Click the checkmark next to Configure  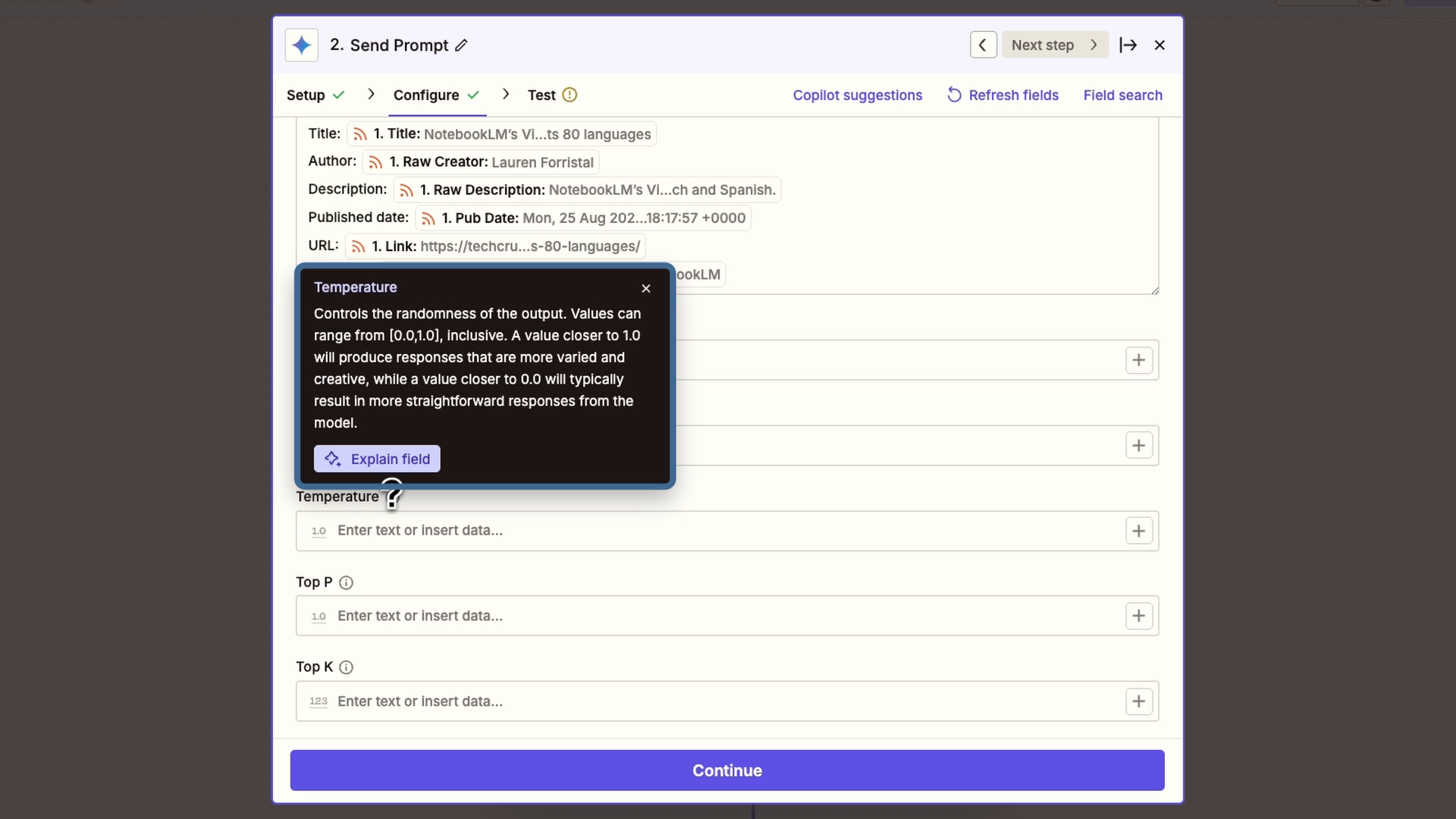(x=474, y=95)
